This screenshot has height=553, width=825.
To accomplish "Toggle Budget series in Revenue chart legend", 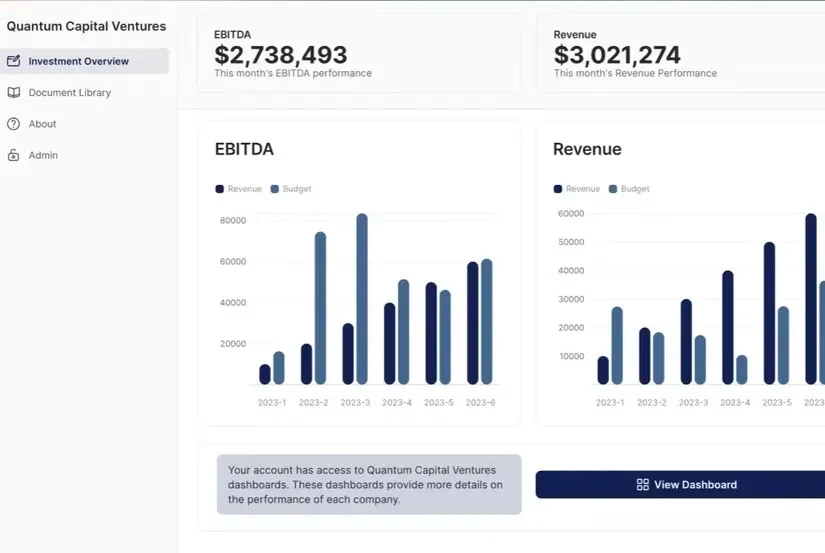I will [x=630, y=189].
